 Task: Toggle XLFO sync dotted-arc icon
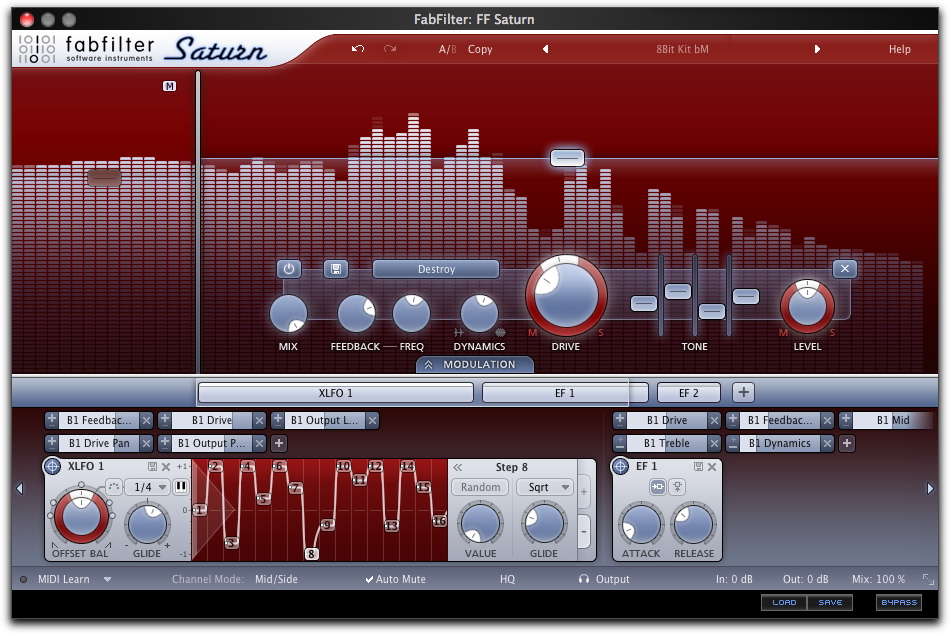113,487
